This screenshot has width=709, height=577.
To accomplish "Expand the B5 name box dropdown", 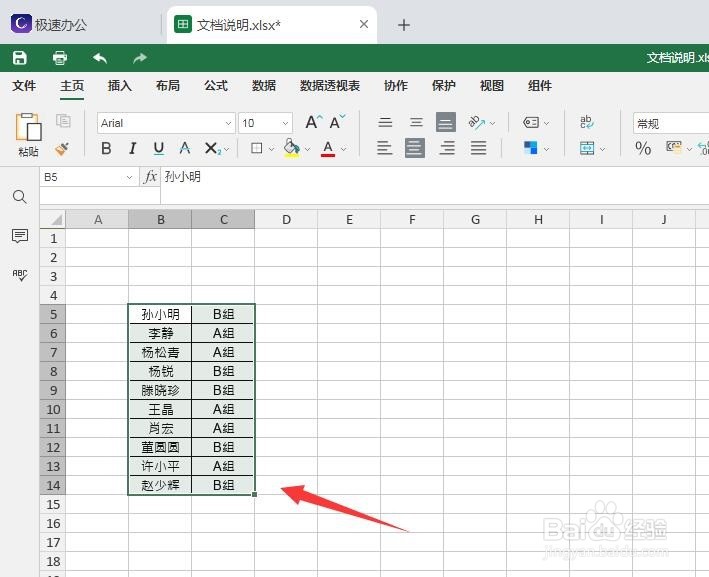I will pos(129,177).
